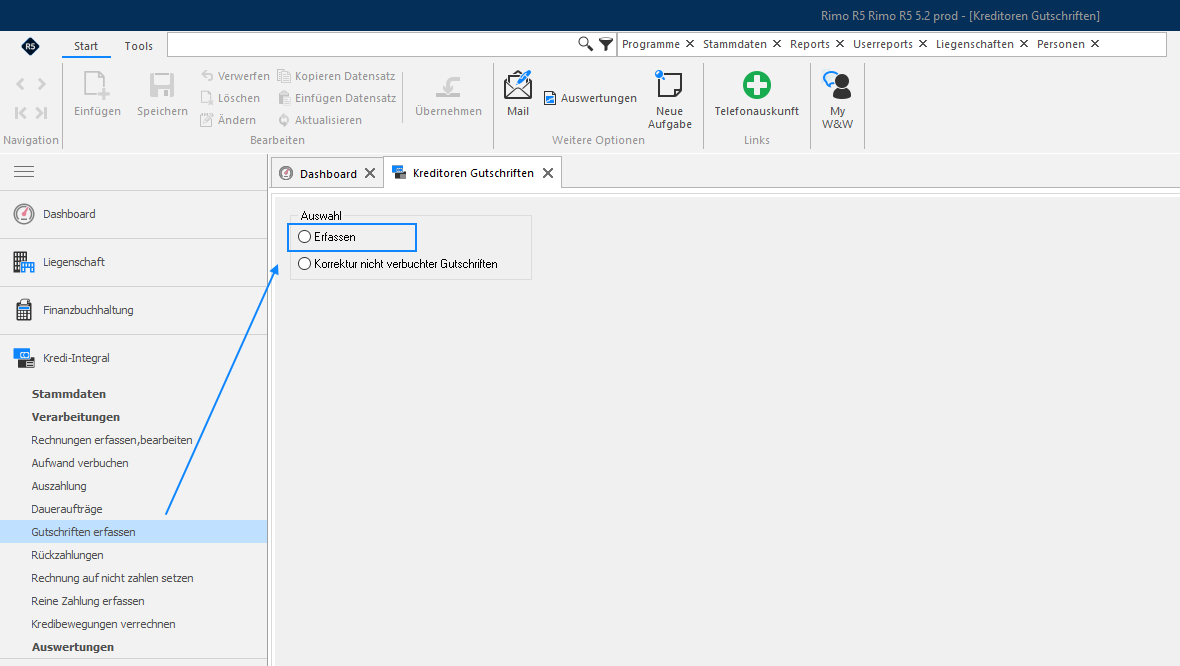
Task: Open Rückzahlungen in the sidebar
Action: [x=67, y=555]
